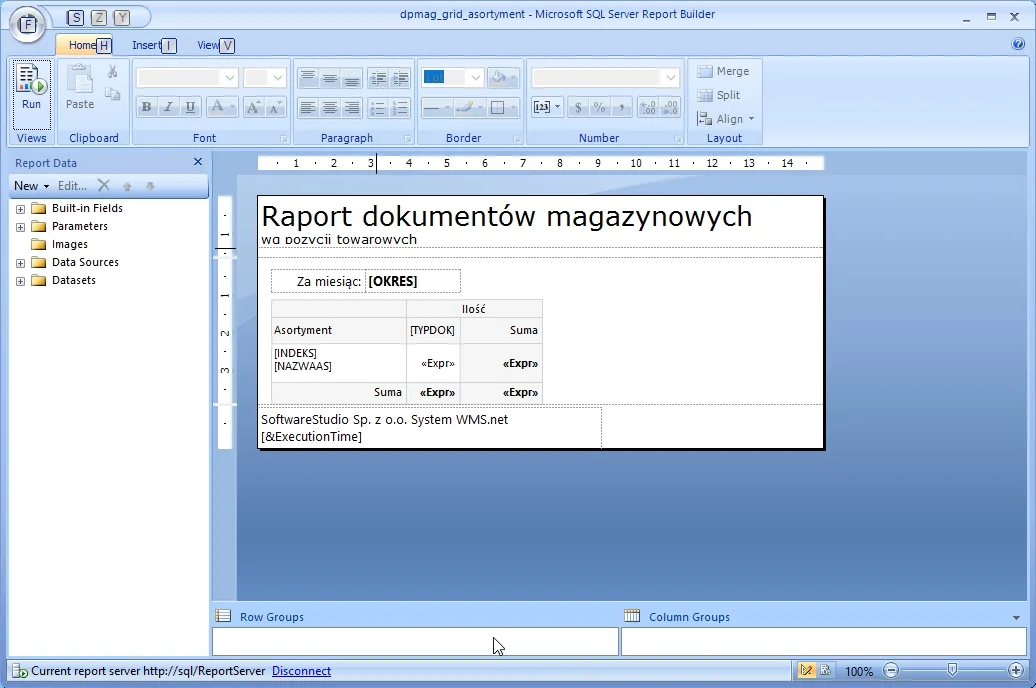Expand the Parameters folder
1036x688 pixels.
click(x=20, y=227)
